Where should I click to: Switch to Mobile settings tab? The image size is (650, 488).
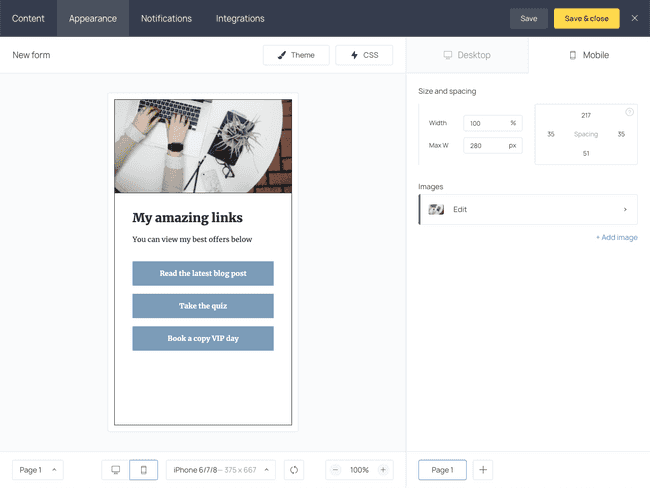(x=589, y=55)
